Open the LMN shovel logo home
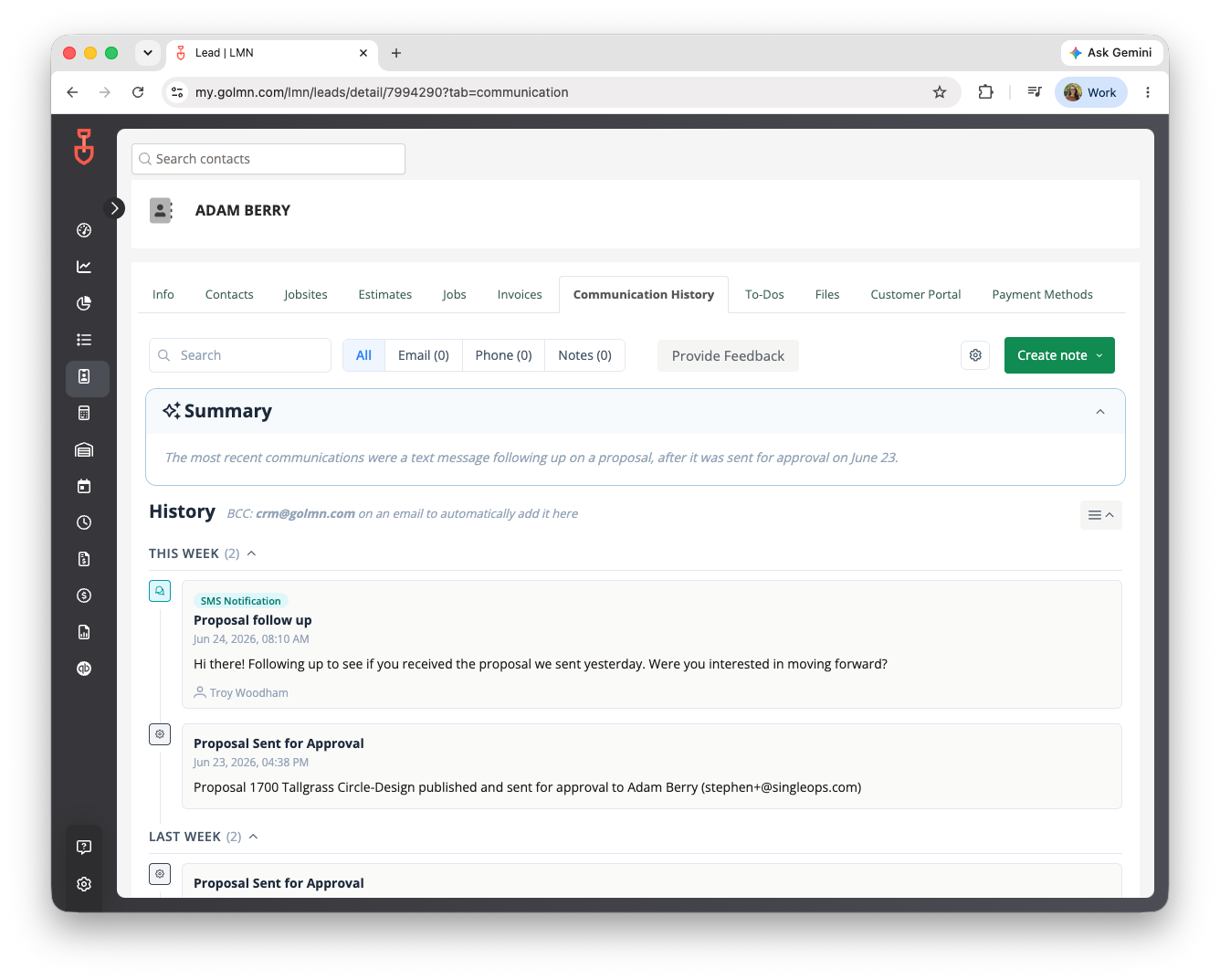 [84, 147]
